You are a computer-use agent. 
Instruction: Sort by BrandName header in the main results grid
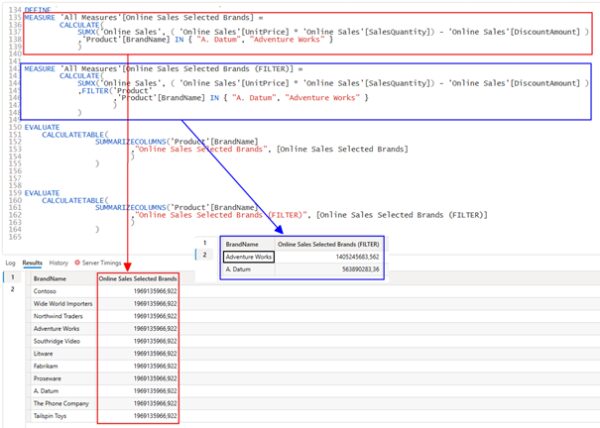(48, 278)
